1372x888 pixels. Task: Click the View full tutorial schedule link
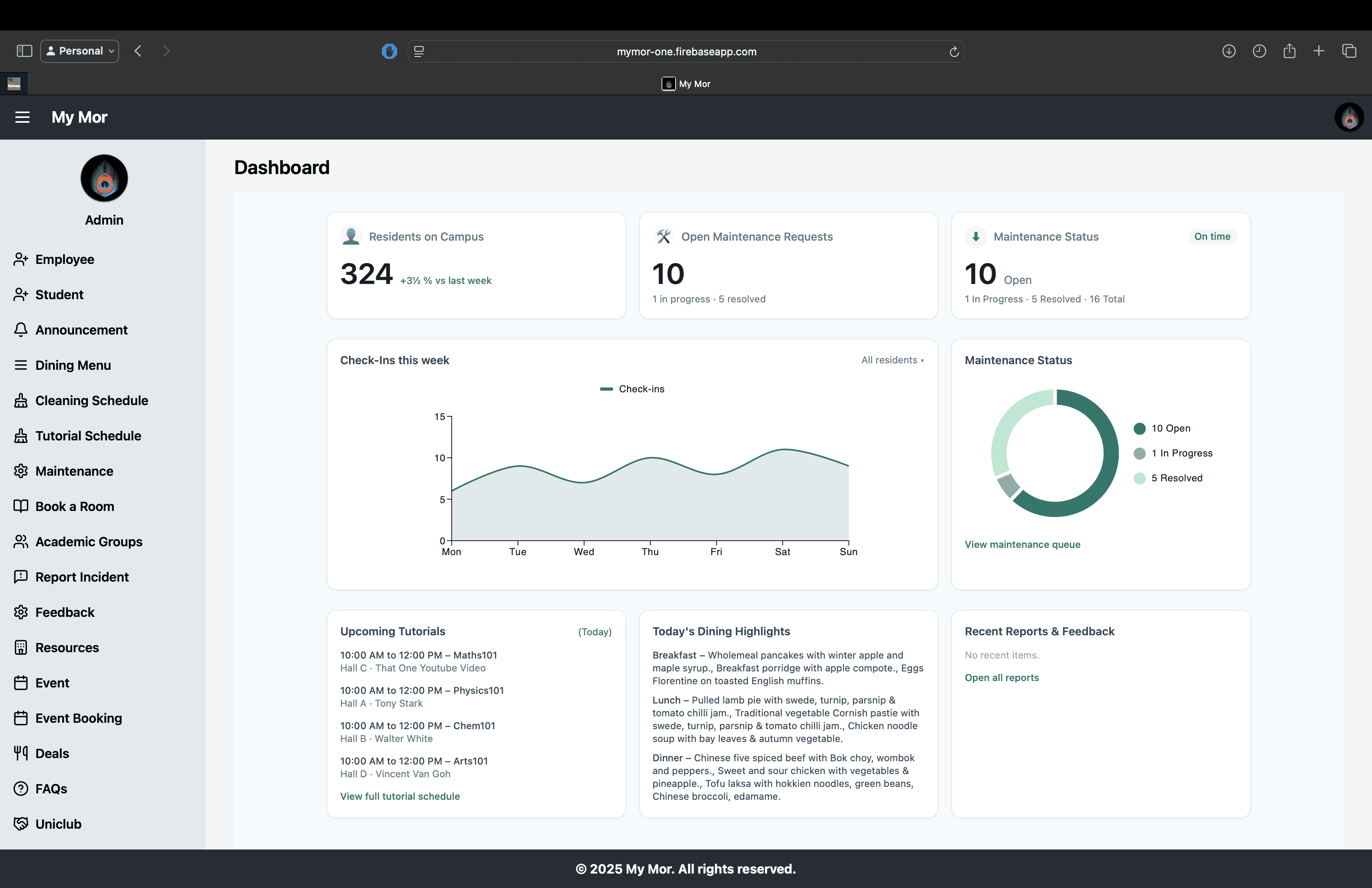tap(400, 797)
